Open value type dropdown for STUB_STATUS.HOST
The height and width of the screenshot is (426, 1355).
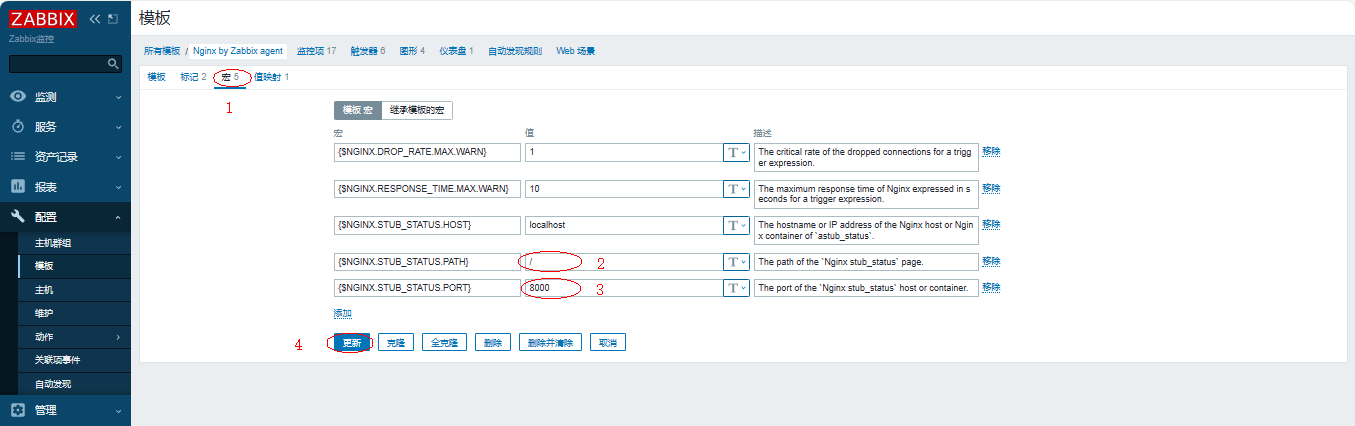point(735,225)
